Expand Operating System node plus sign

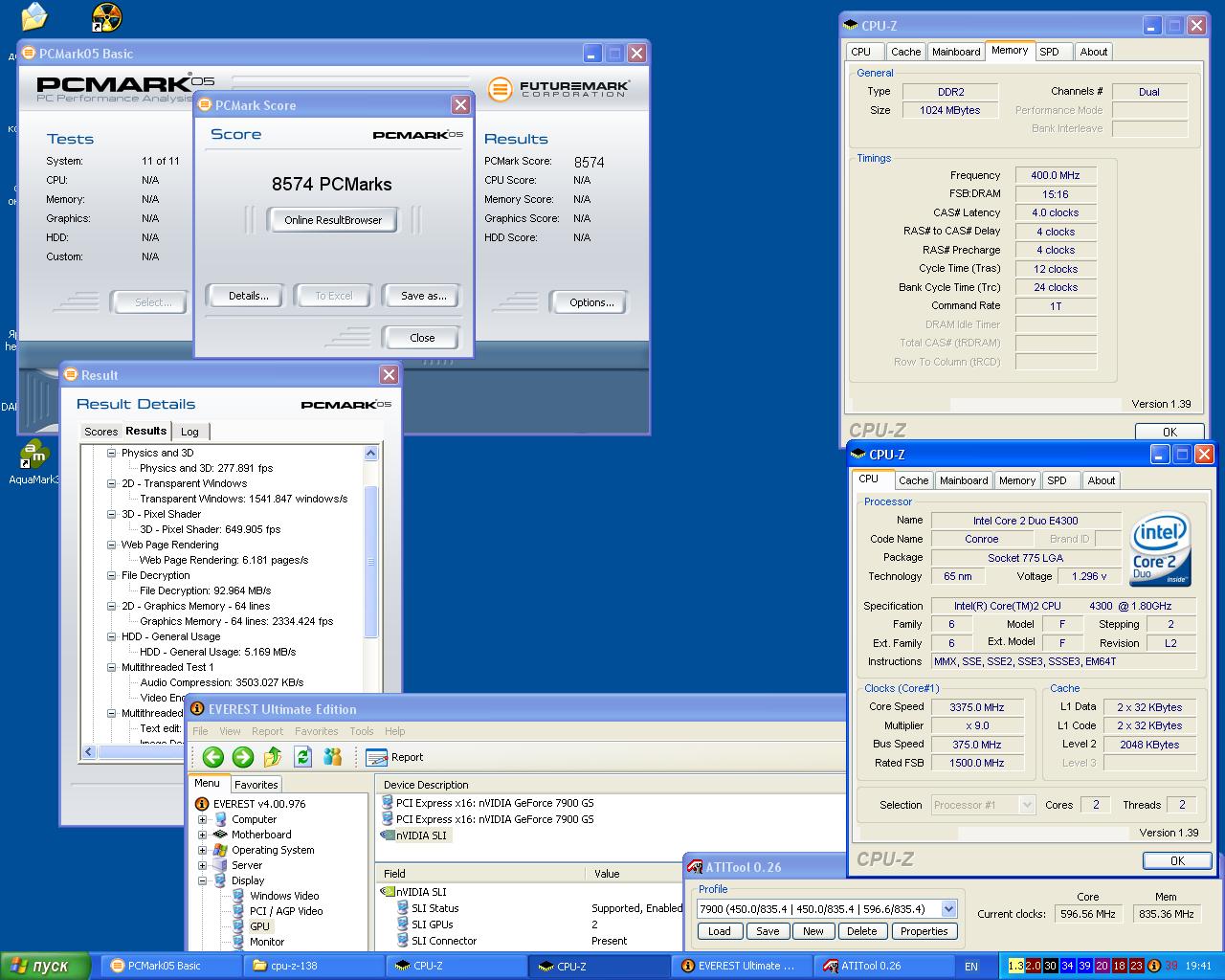pos(202,850)
